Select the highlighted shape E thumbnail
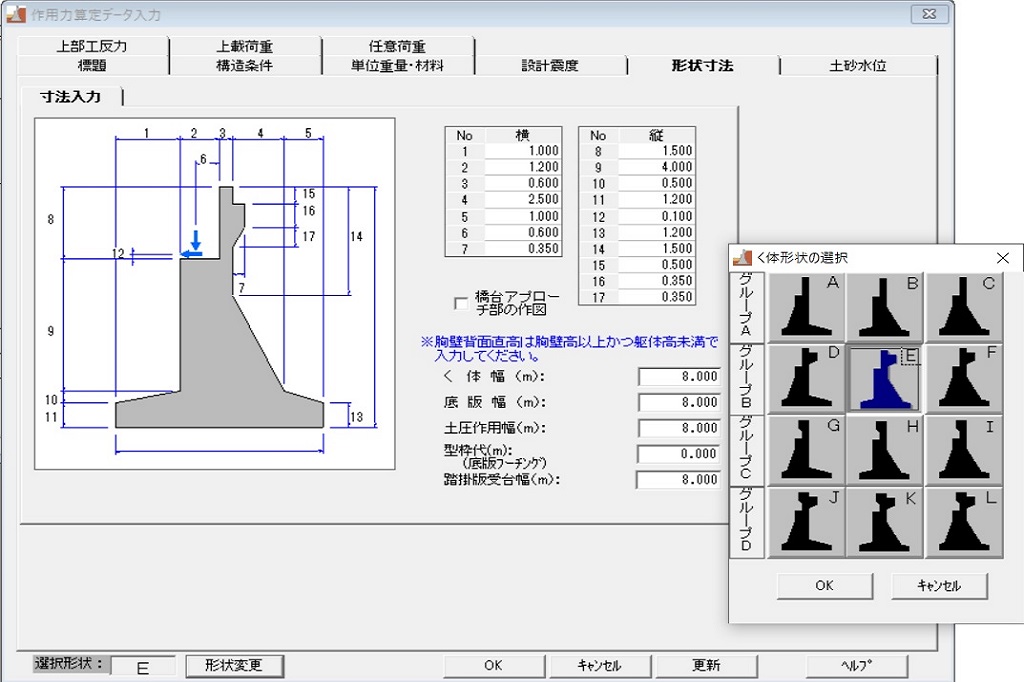Screen dimensions: 1024x682 tap(884, 378)
